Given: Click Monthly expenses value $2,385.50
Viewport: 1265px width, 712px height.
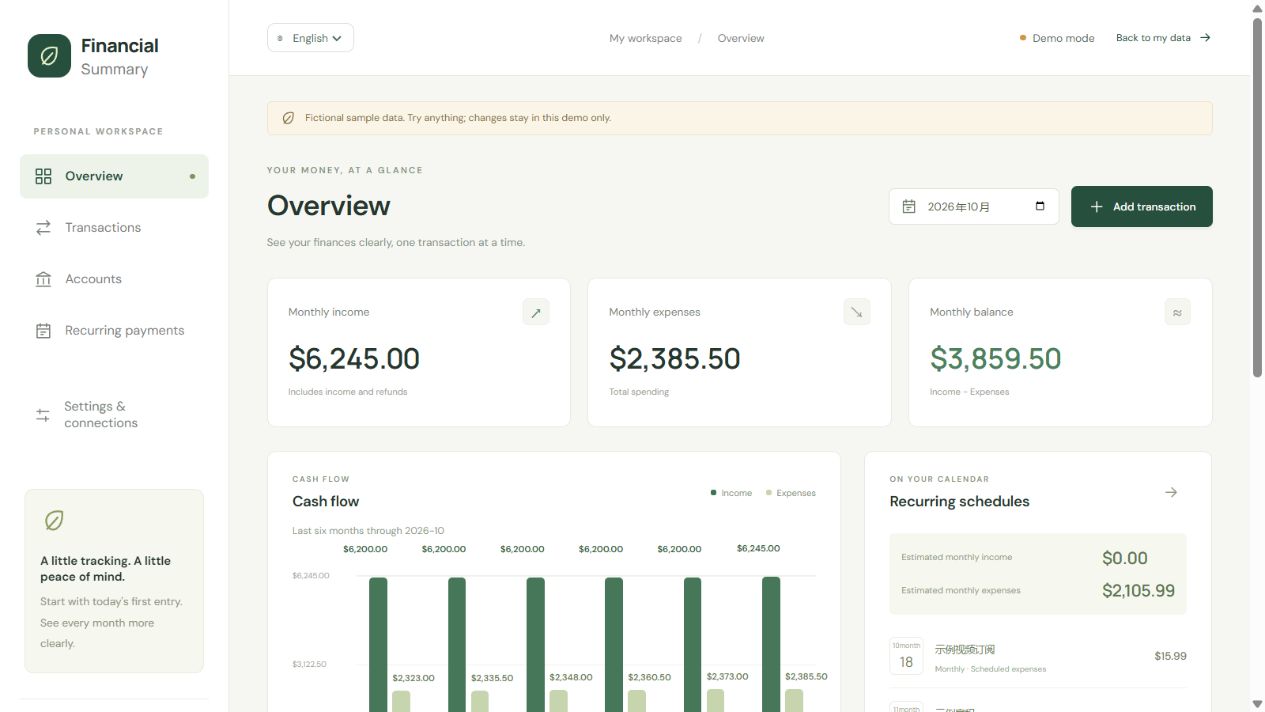Looking at the screenshot, I should (x=675, y=358).
